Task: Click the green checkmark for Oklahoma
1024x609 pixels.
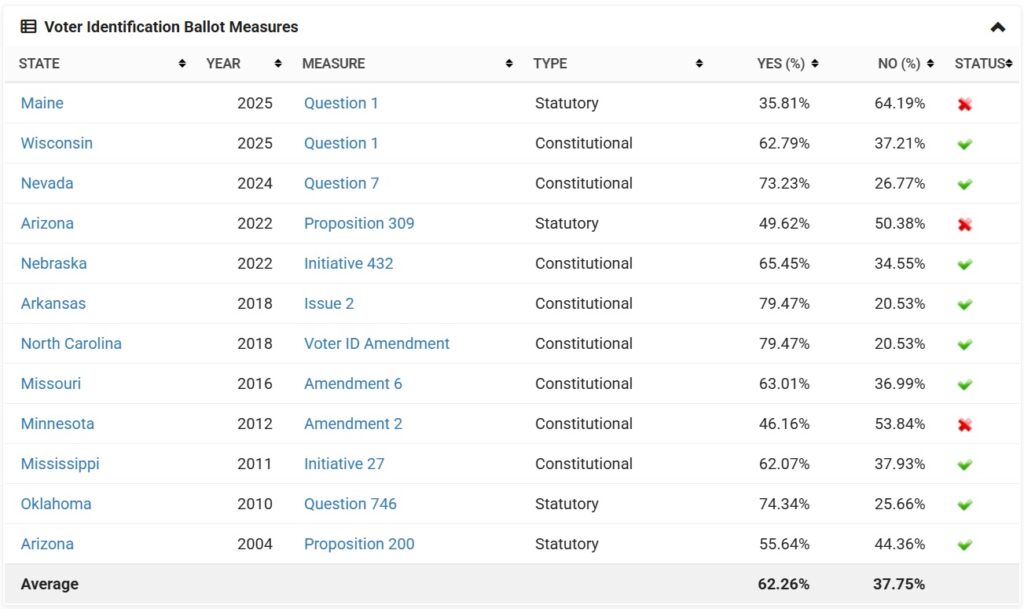Action: point(965,505)
